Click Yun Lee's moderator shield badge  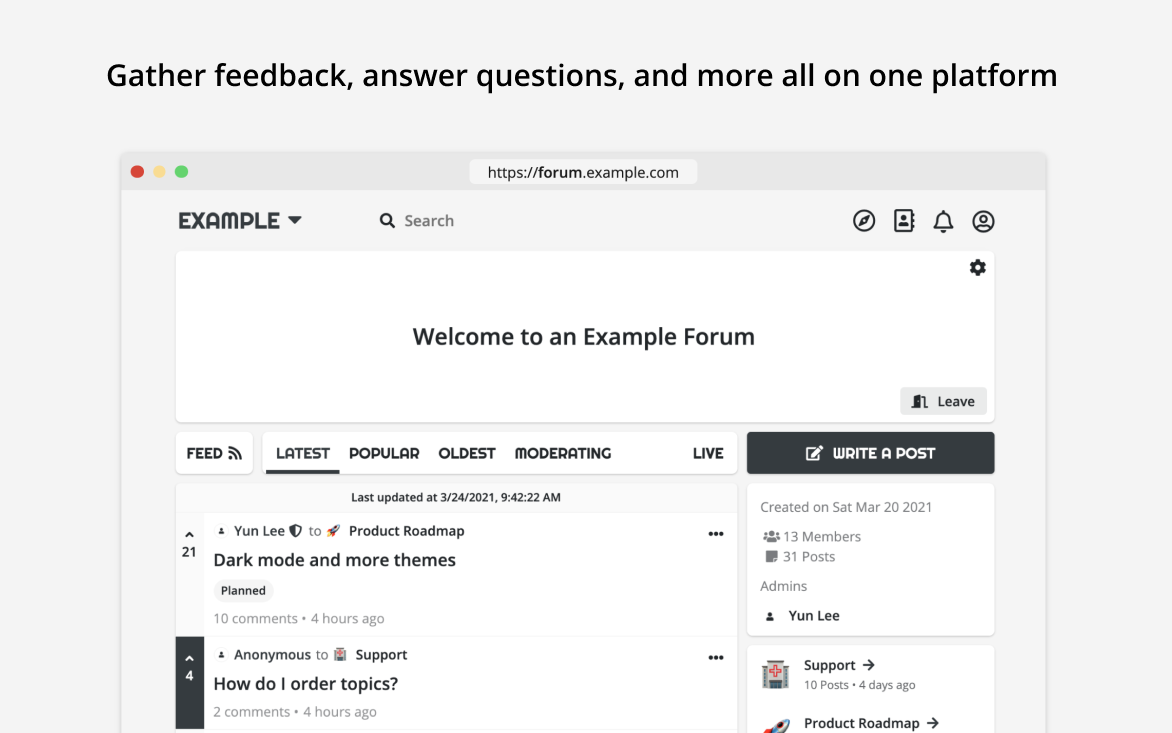(296, 531)
